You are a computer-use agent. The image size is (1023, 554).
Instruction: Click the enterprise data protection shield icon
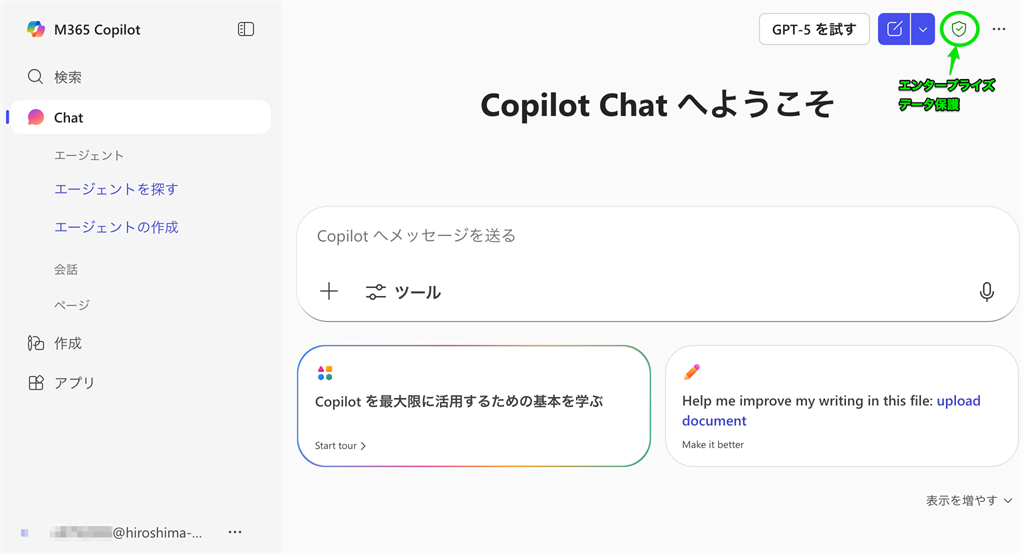959,30
